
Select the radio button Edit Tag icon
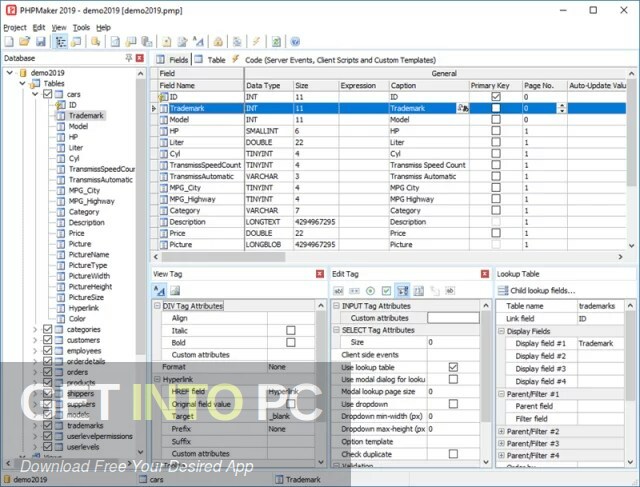[x=370, y=291]
